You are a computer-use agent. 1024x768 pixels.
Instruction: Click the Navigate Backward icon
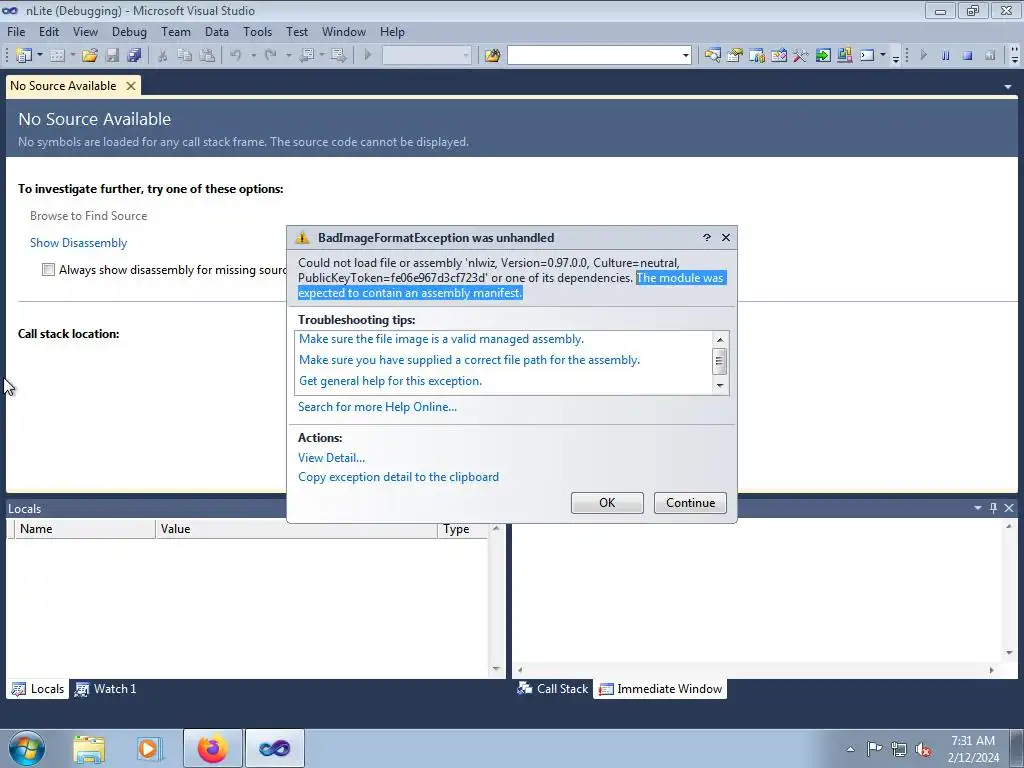click(307, 56)
